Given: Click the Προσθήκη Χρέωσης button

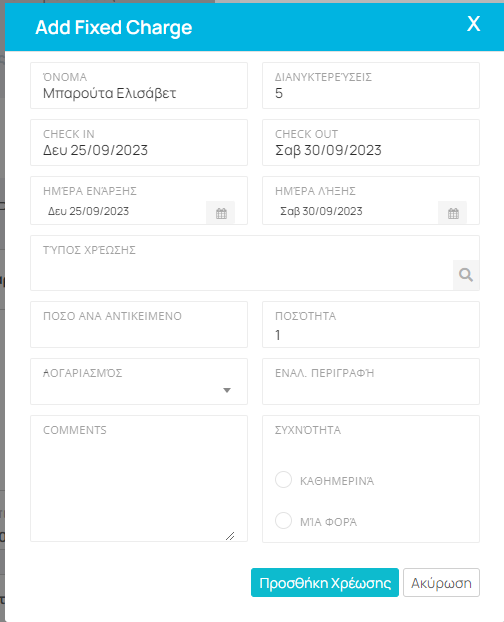Looking at the screenshot, I should coord(325,583).
